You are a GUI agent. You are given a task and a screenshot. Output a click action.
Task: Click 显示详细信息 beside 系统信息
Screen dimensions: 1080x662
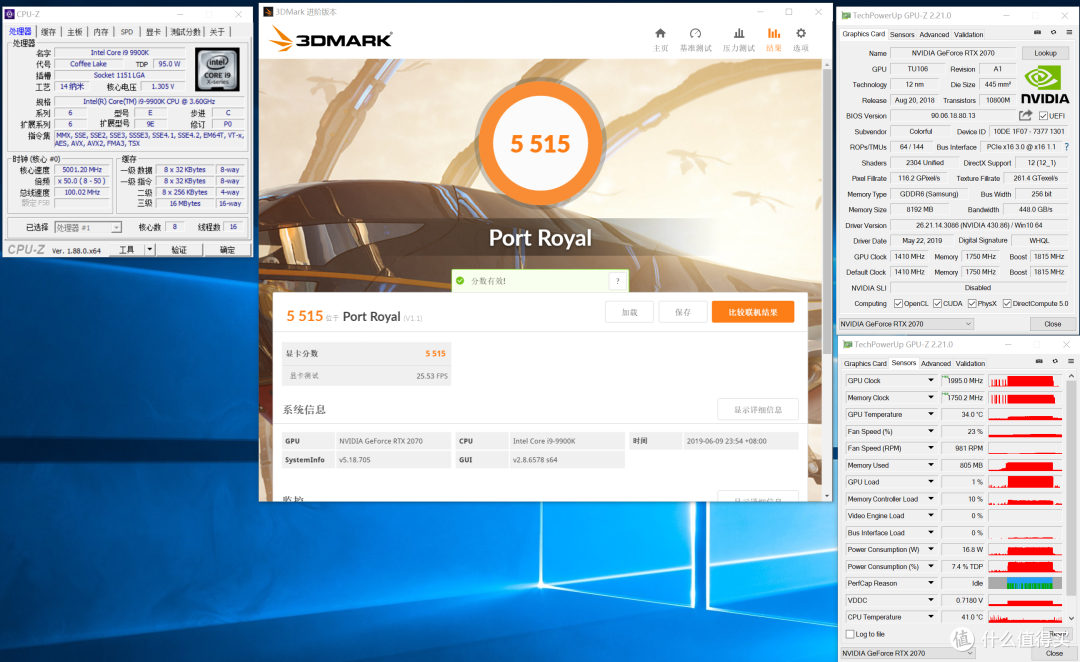tap(758, 409)
